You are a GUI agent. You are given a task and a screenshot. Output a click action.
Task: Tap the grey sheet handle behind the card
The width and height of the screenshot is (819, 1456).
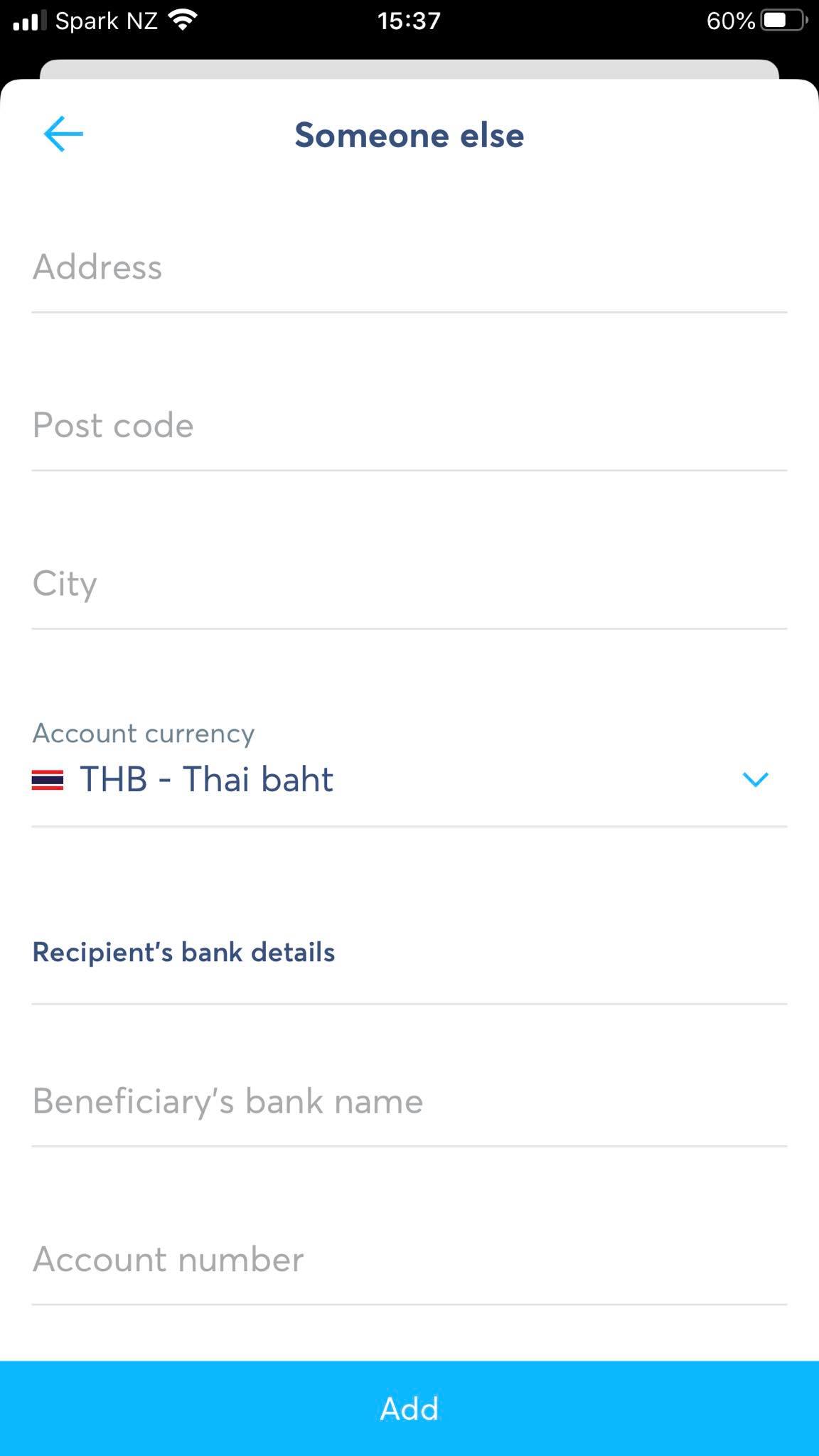pos(409,69)
